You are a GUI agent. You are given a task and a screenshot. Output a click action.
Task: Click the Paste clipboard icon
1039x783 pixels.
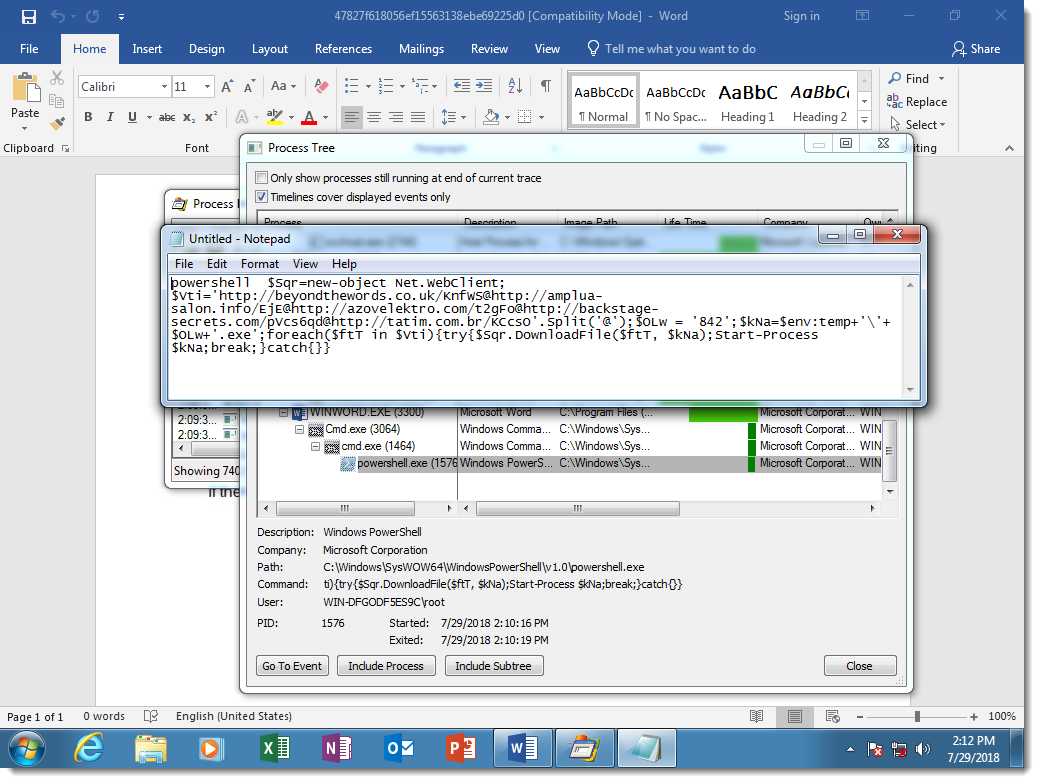coord(25,88)
